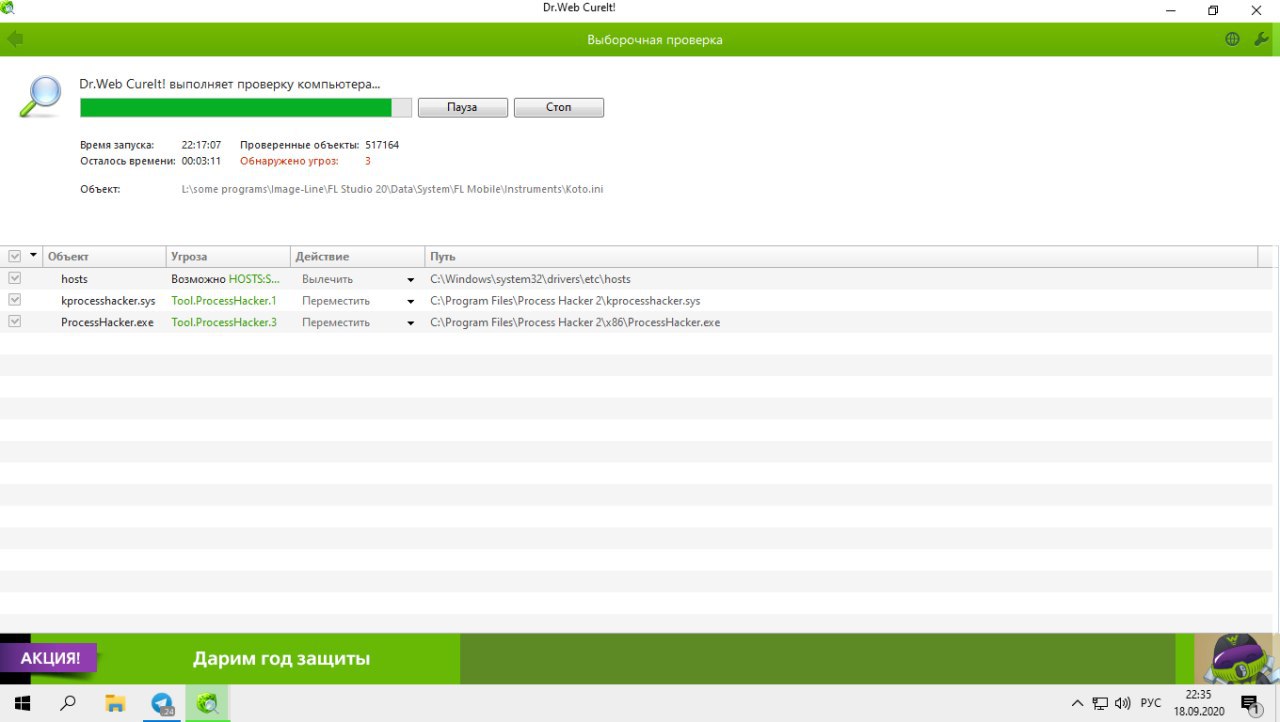Click current object path Koto.ini
The height and width of the screenshot is (722, 1280).
pyautogui.click(x=392, y=189)
